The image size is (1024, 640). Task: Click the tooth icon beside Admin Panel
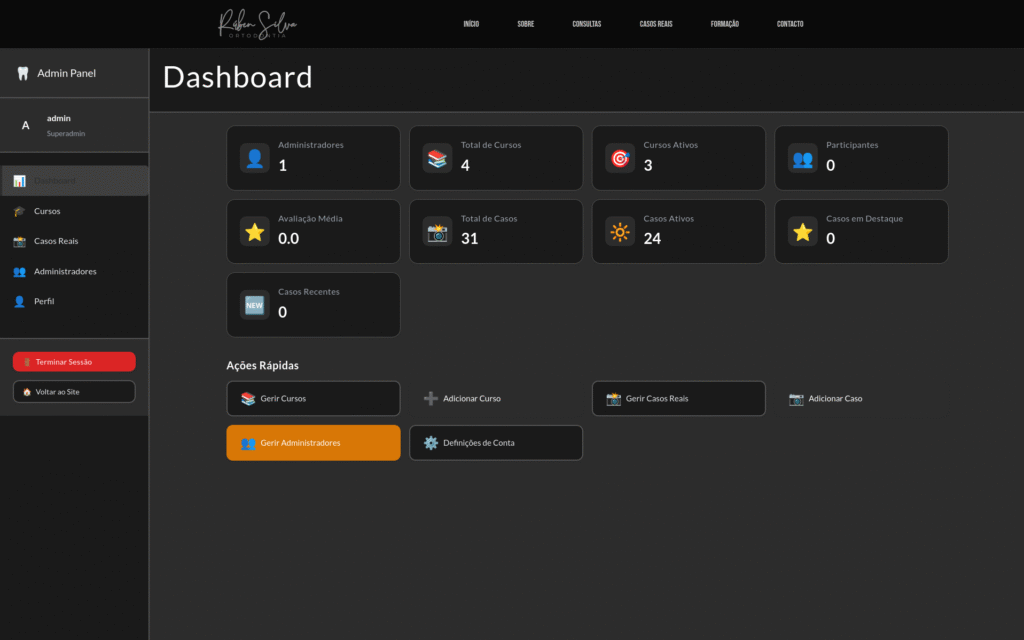coord(23,73)
